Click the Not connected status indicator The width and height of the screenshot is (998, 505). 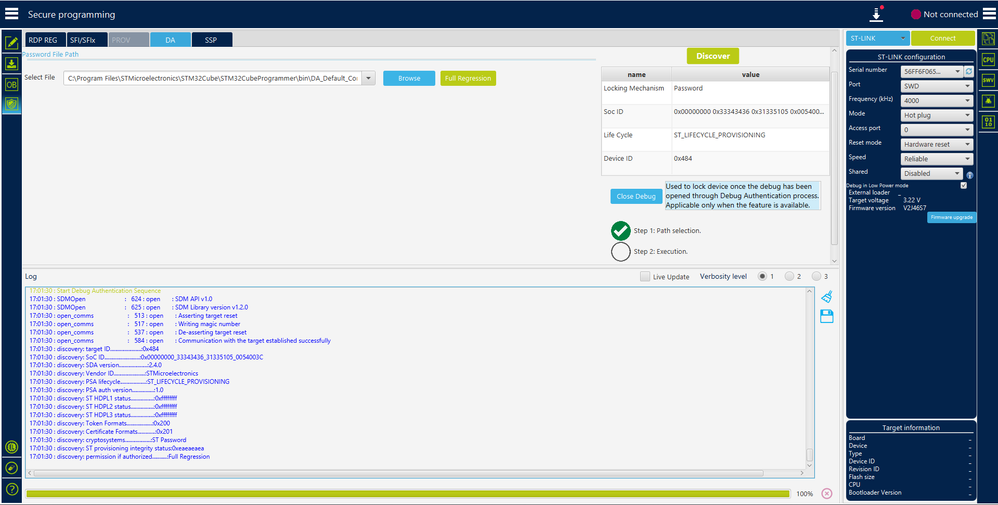944,14
